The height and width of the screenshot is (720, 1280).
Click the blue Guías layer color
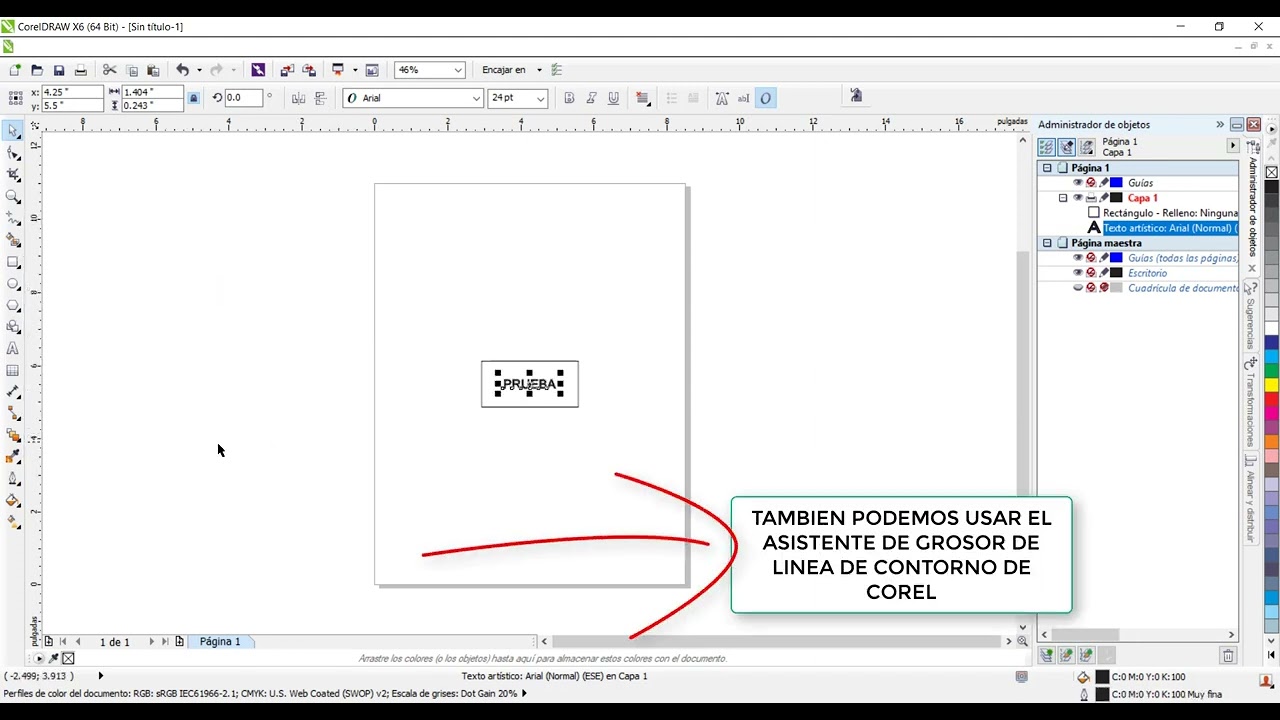tap(1116, 183)
